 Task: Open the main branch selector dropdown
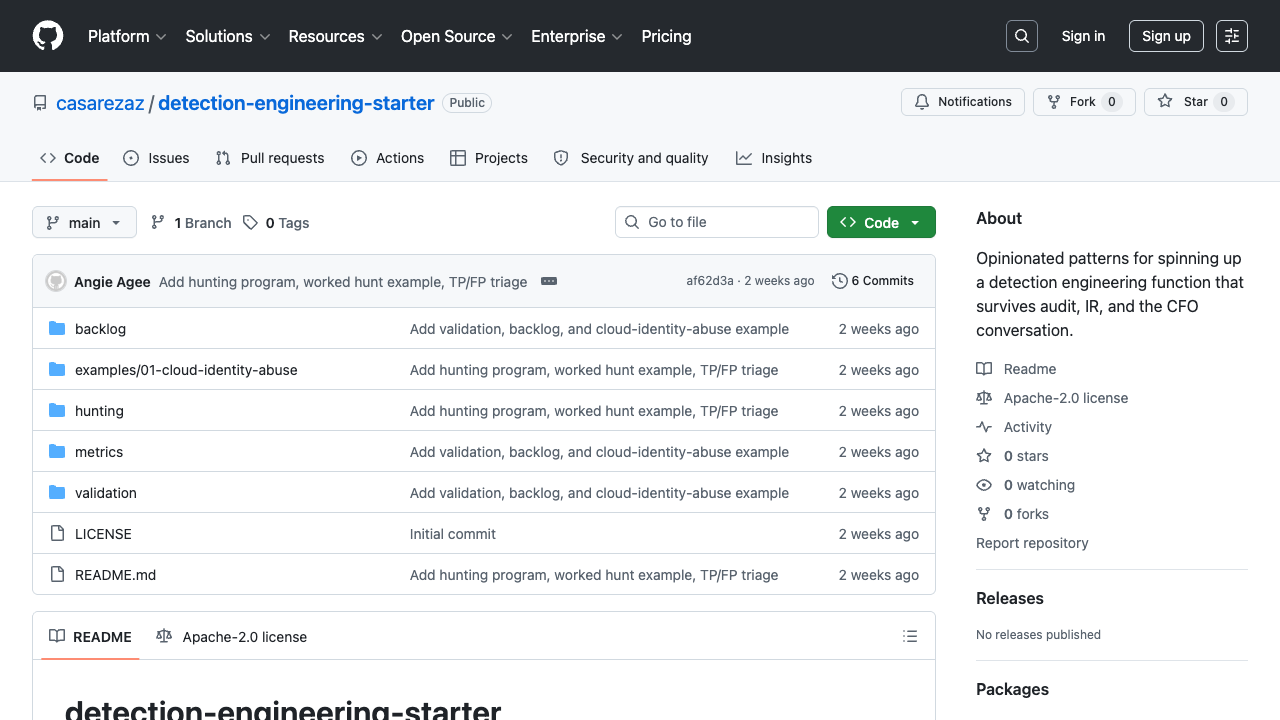coord(84,222)
